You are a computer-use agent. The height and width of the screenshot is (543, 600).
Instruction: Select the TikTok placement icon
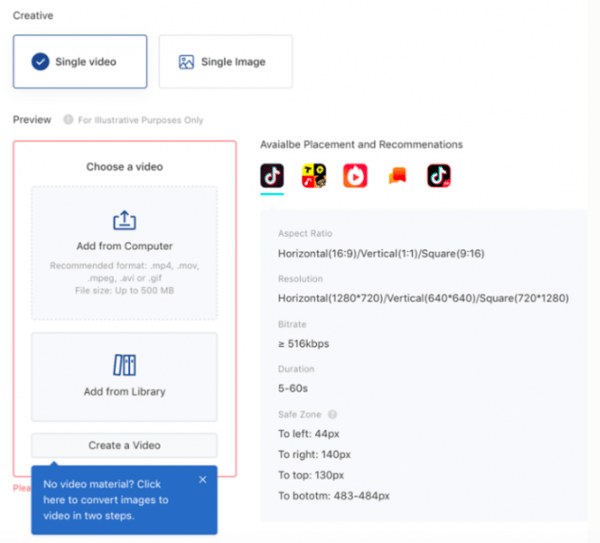[272, 175]
